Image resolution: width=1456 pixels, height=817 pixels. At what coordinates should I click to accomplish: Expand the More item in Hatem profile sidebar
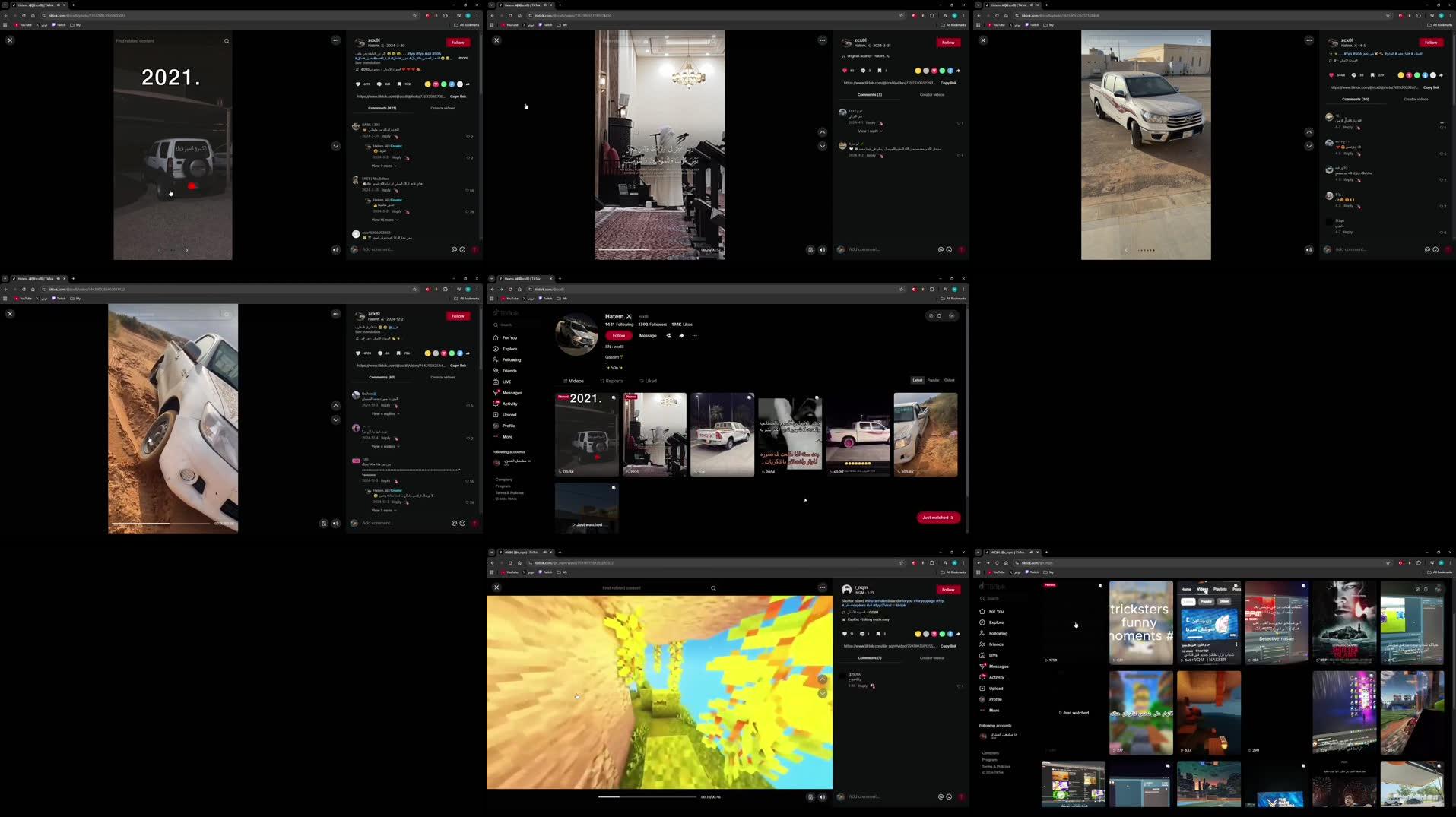(x=503, y=437)
